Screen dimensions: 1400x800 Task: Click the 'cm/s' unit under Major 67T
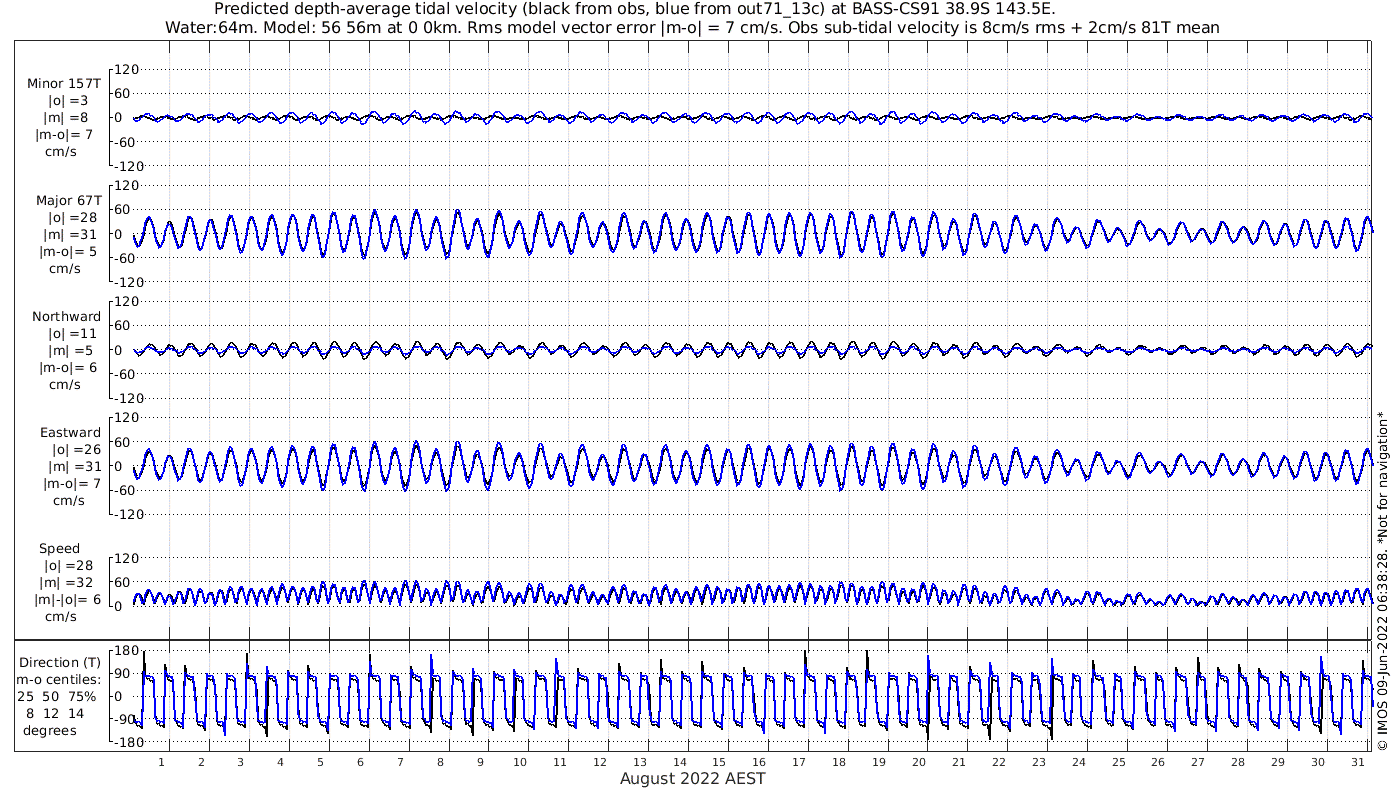point(66,269)
